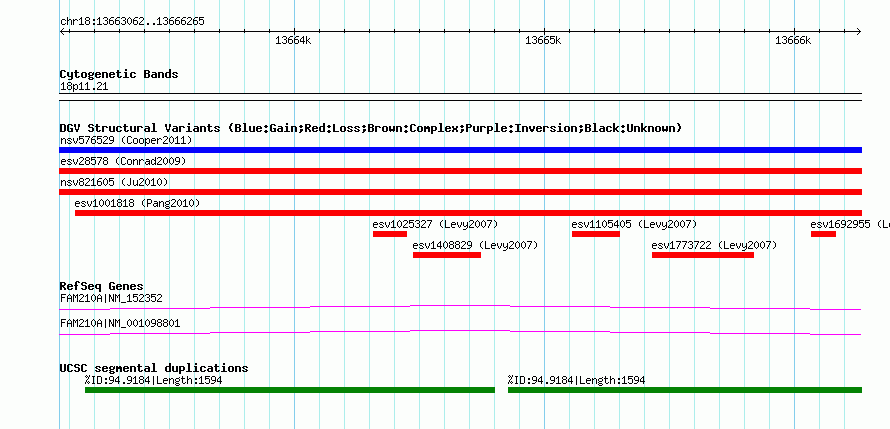Click the esv1105405 red variant bar

596,234
